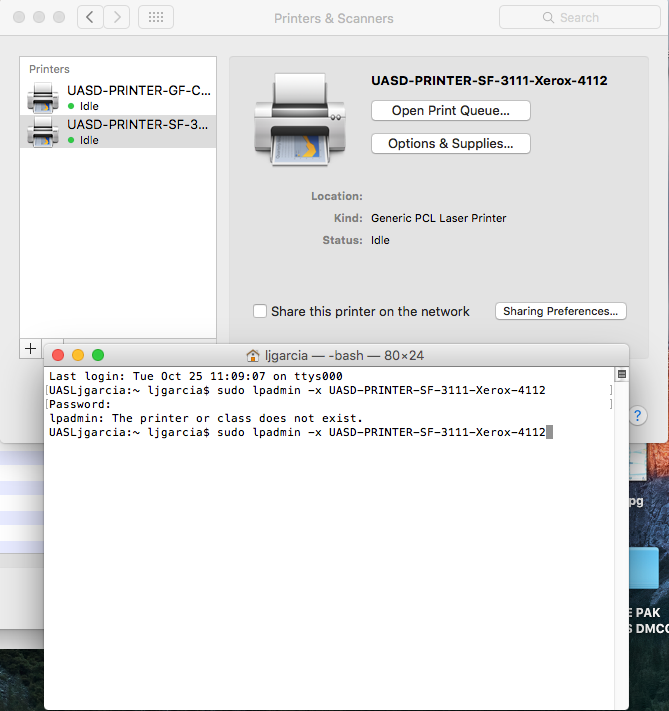
Task: Click the printer name heading UASD-PRINTER-SF-3111-Xerox-4112
Action: (x=489, y=81)
